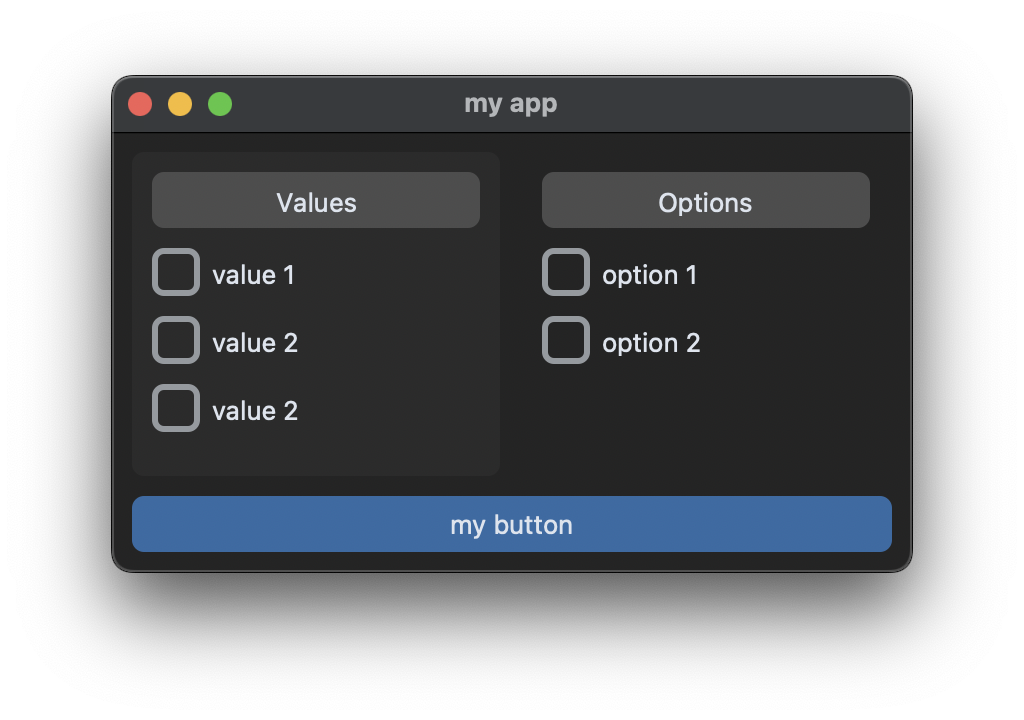The height and width of the screenshot is (720, 1024).
Task: Click the Options header button
Action: click(705, 201)
